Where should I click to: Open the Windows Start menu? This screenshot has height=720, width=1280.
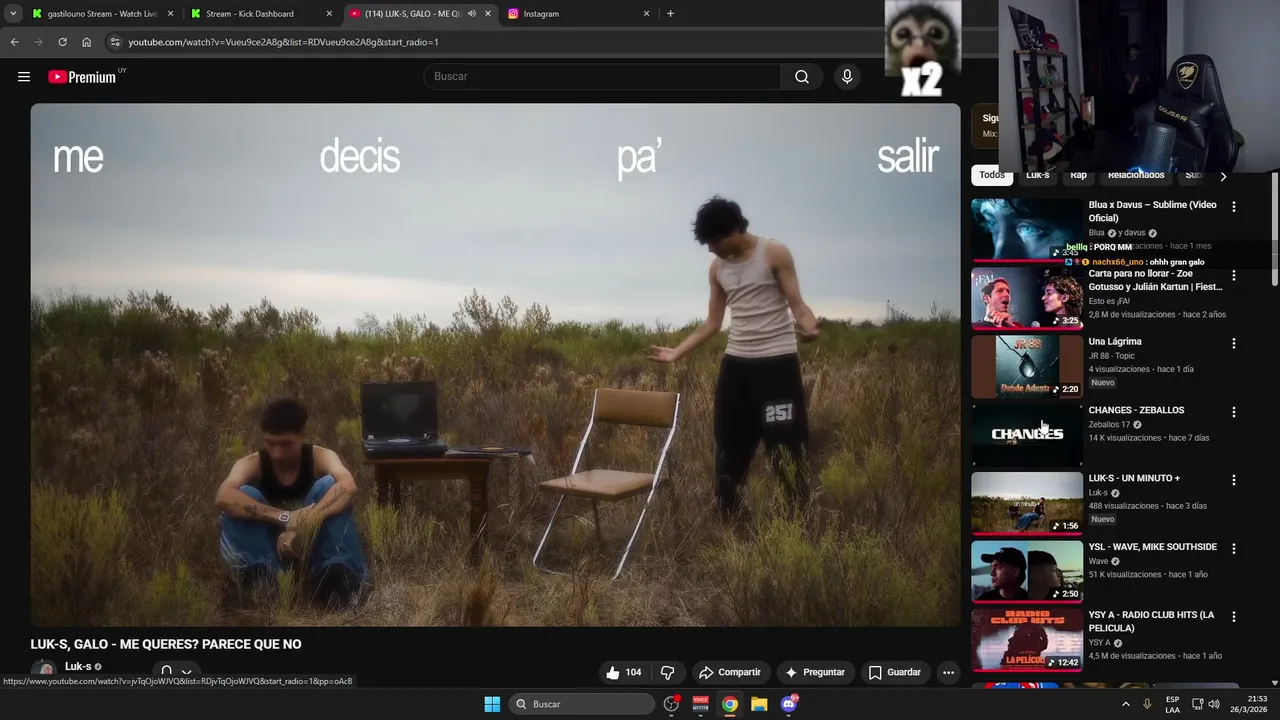[x=492, y=704]
